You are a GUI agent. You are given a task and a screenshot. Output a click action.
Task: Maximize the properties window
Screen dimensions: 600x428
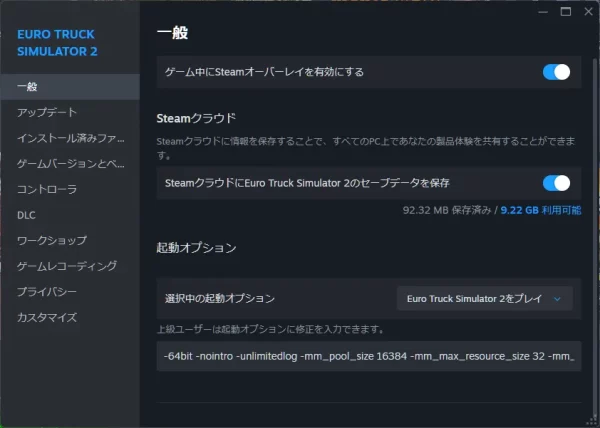pyautogui.click(x=566, y=12)
